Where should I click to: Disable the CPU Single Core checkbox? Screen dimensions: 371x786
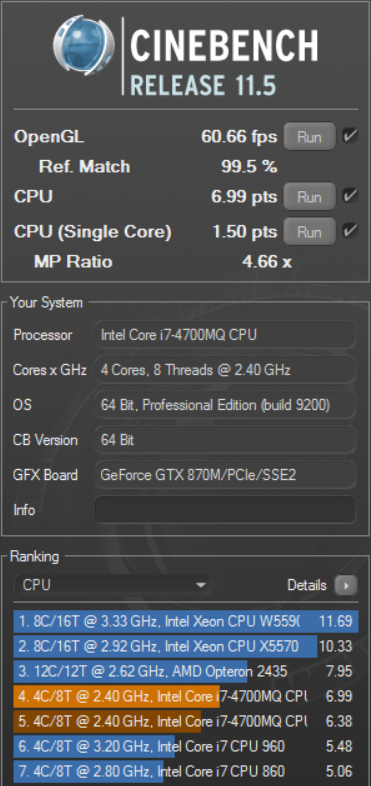pyautogui.click(x=349, y=231)
